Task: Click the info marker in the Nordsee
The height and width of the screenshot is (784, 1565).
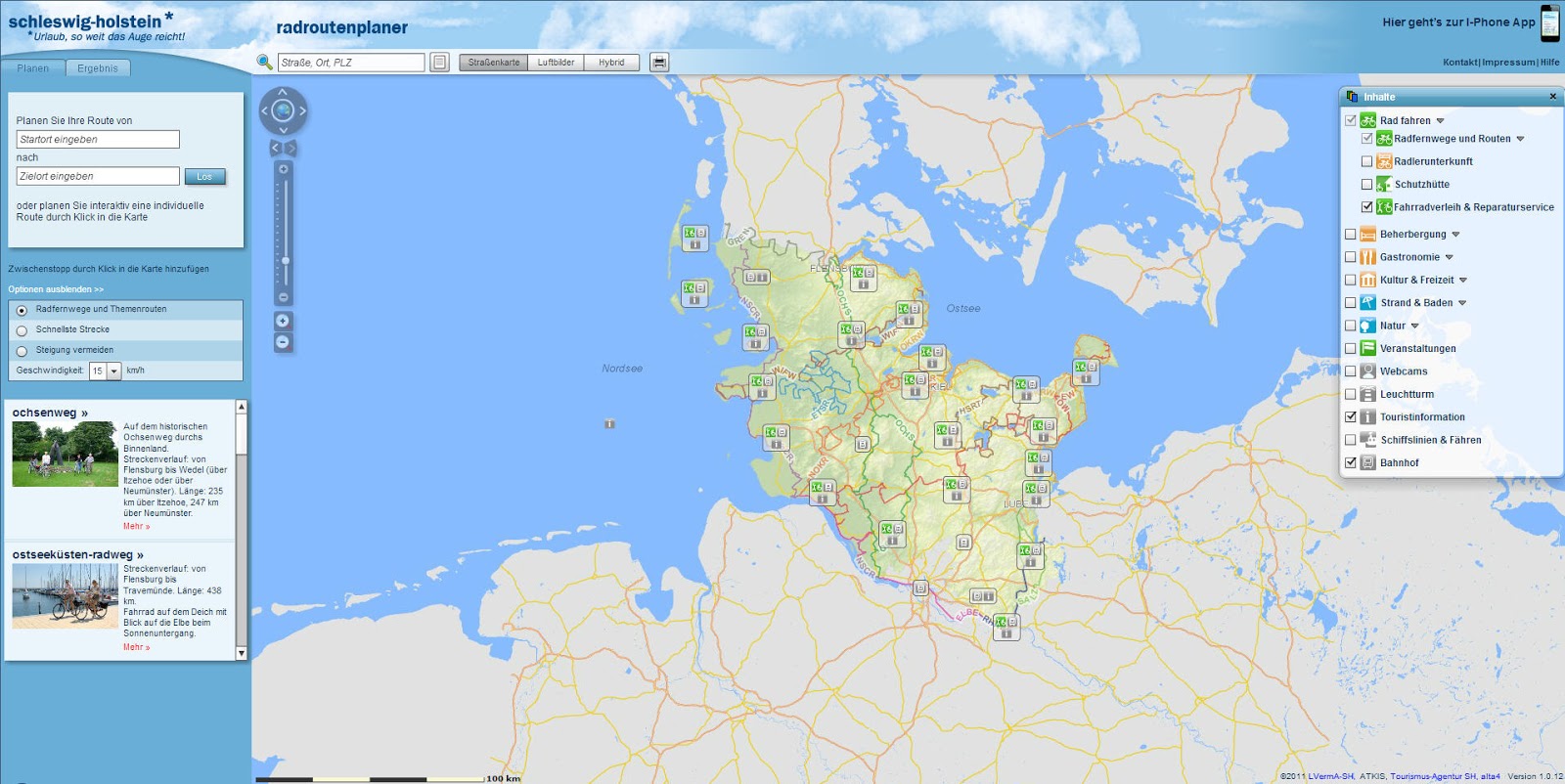Action: point(609,424)
